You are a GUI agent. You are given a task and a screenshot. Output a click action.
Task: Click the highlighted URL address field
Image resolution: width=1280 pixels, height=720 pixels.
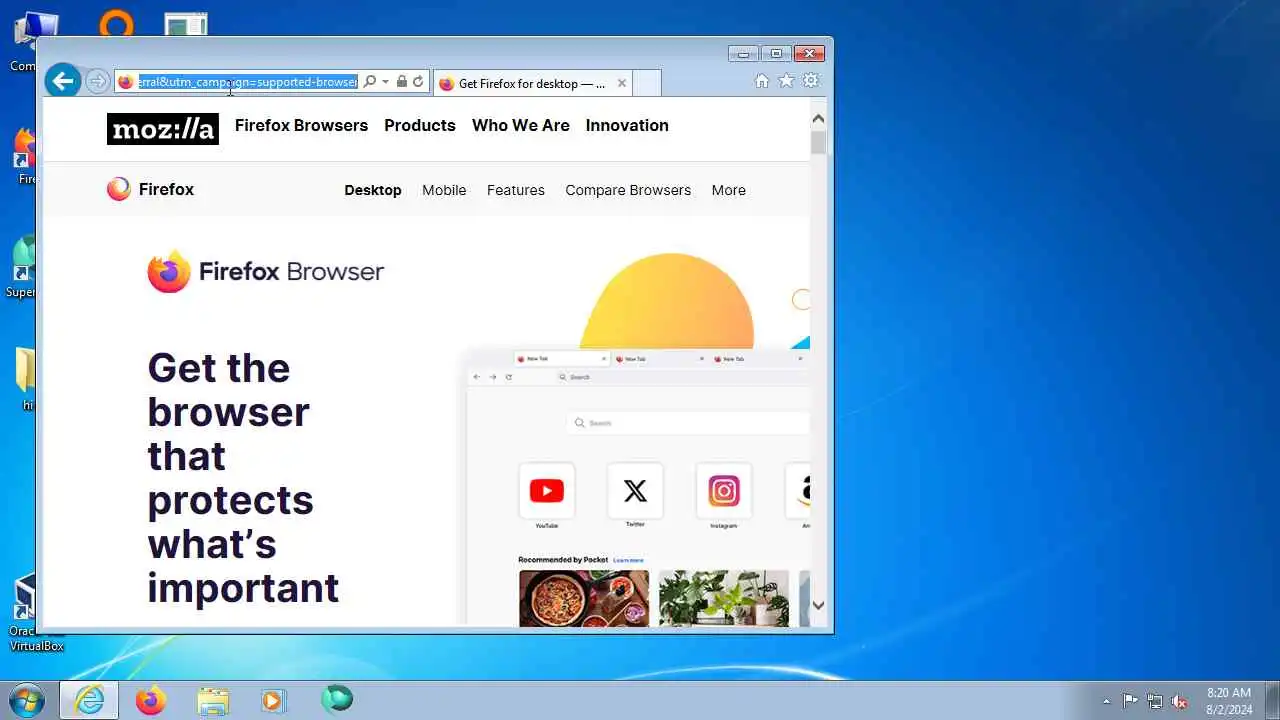(x=247, y=82)
